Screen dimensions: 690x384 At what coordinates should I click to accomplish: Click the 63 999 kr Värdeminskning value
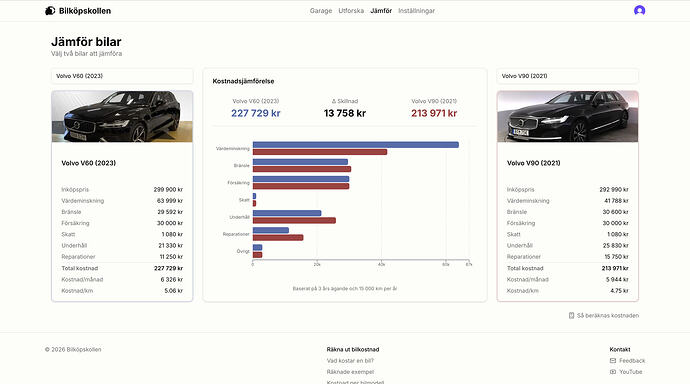[x=170, y=201]
